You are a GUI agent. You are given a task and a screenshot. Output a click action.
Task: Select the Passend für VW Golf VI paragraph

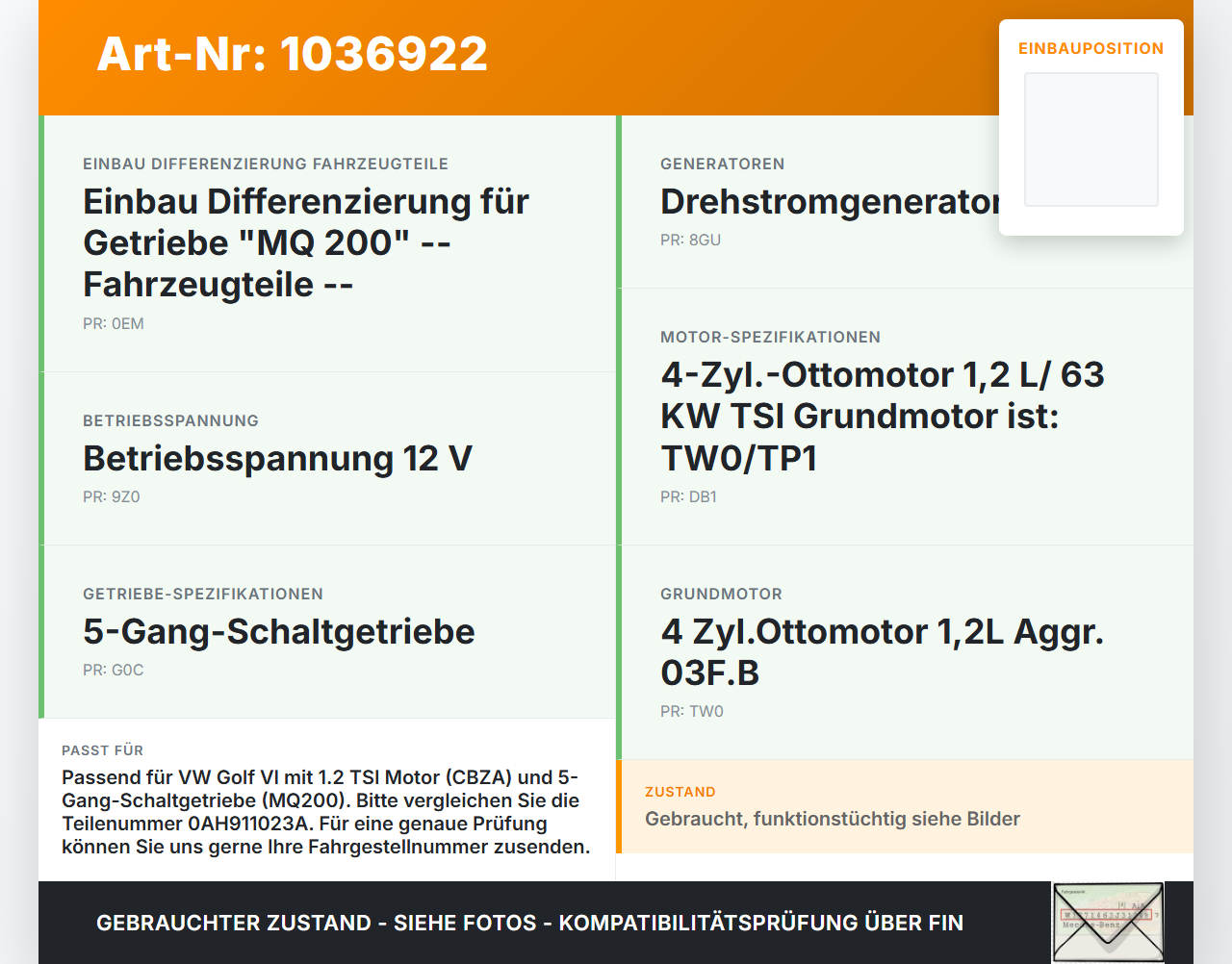tap(326, 812)
